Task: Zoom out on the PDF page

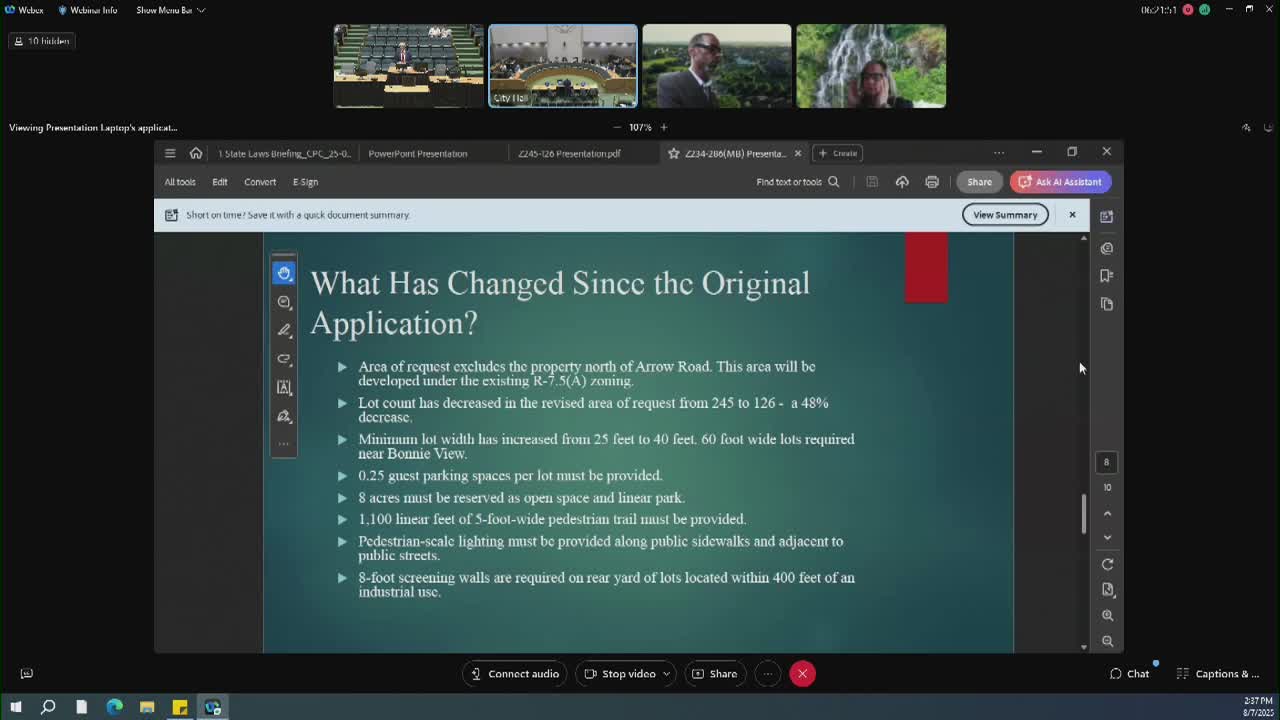Action: point(1107,642)
